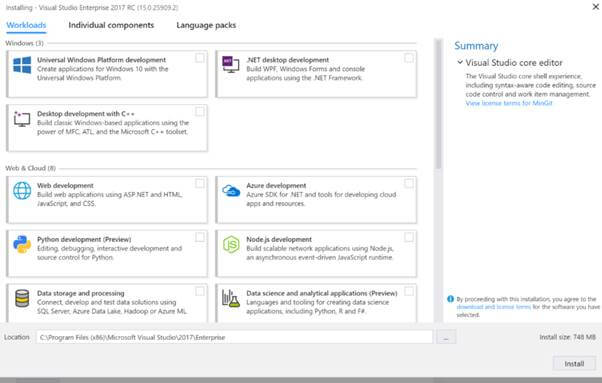Click the .NET desktop development icon
The height and width of the screenshot is (383, 602).
click(x=231, y=64)
